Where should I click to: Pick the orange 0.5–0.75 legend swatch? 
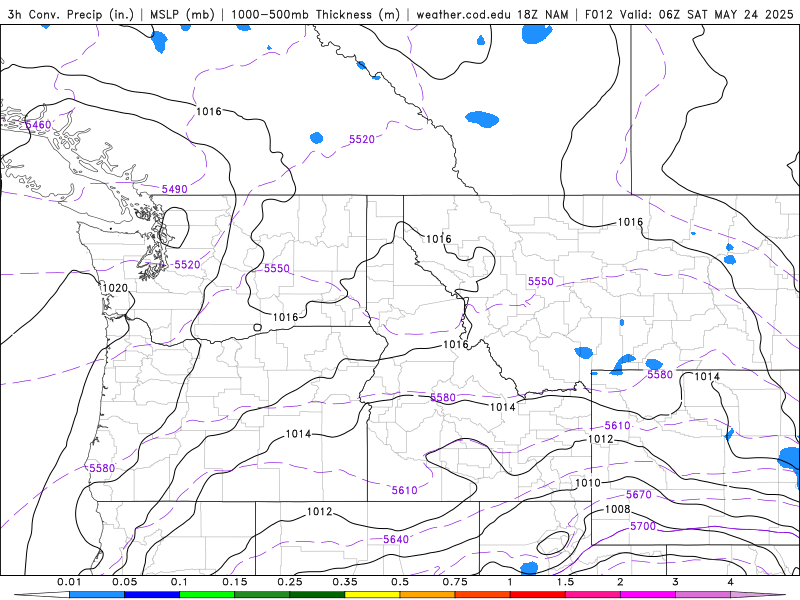pyautogui.click(x=428, y=595)
